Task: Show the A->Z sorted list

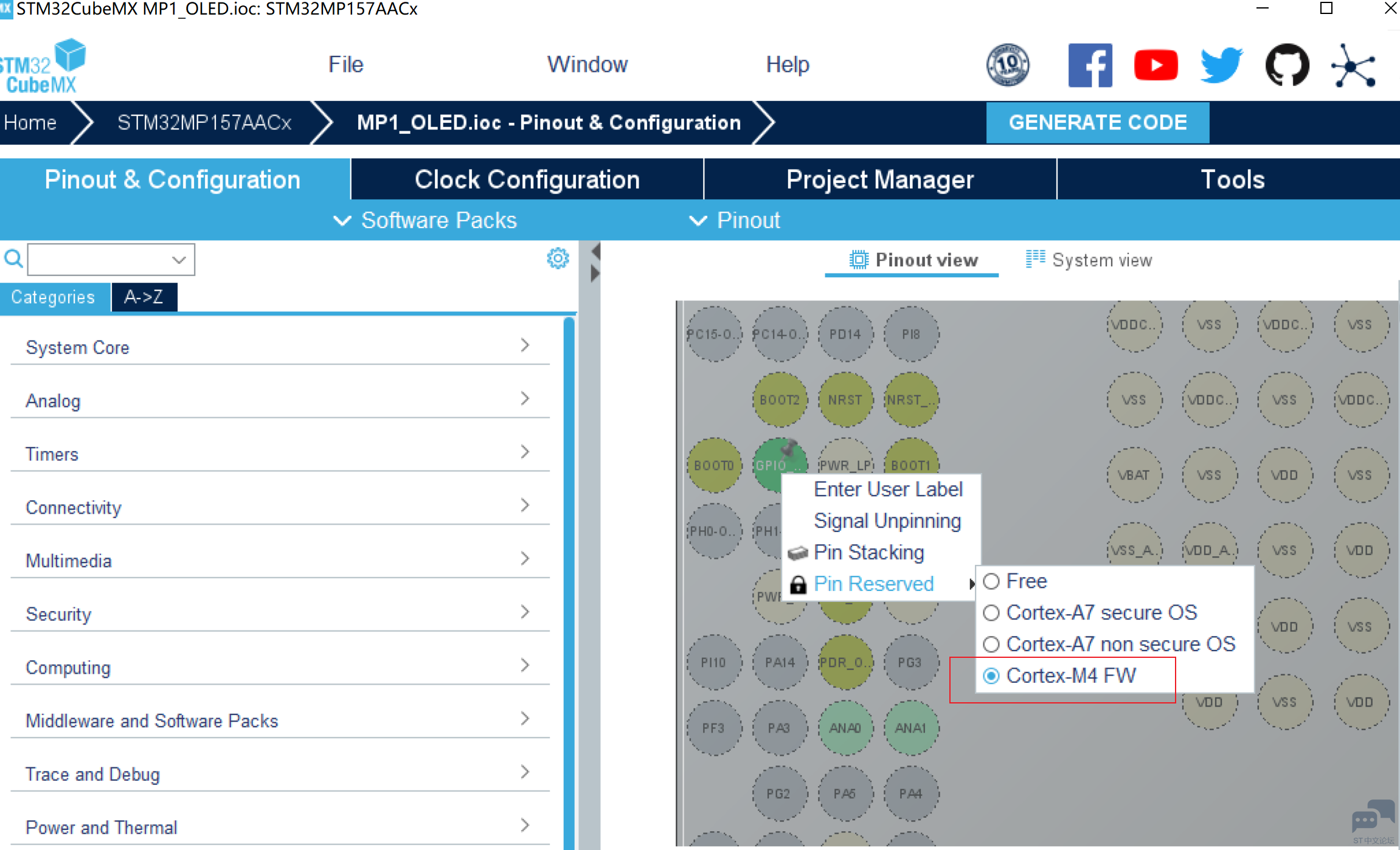Action: tap(144, 297)
